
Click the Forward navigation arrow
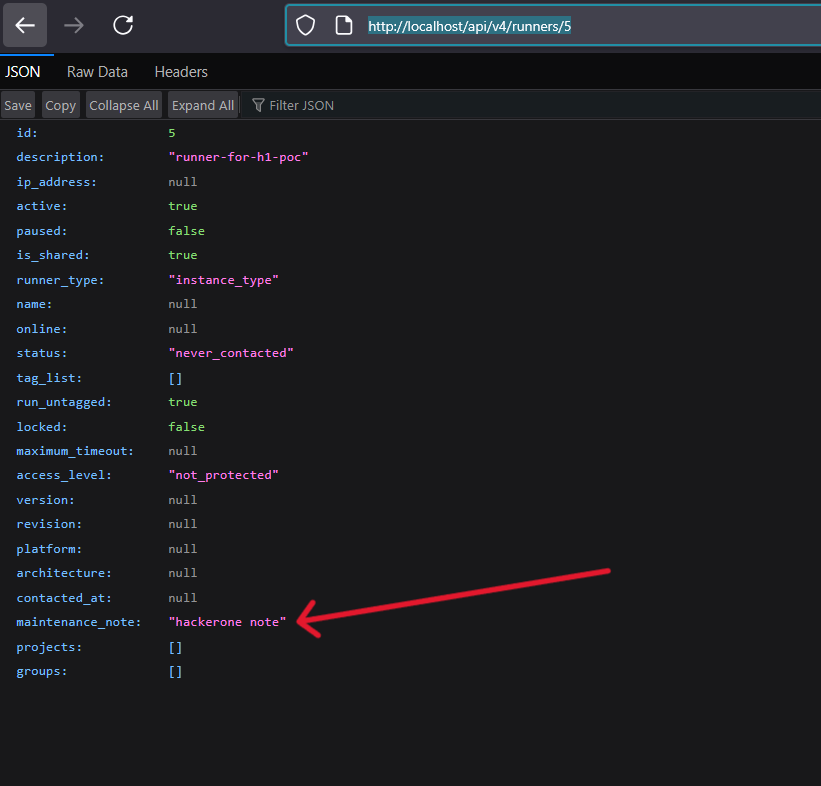coord(74,26)
